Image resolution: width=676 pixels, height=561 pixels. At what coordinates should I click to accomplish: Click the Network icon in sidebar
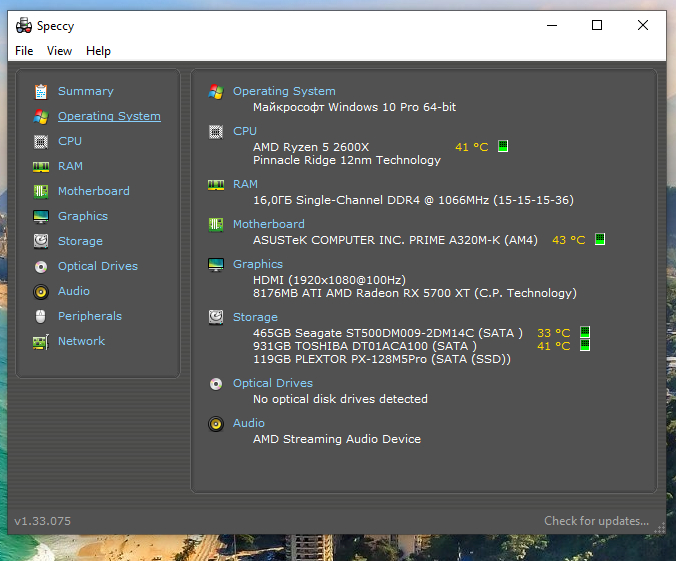click(x=40, y=342)
